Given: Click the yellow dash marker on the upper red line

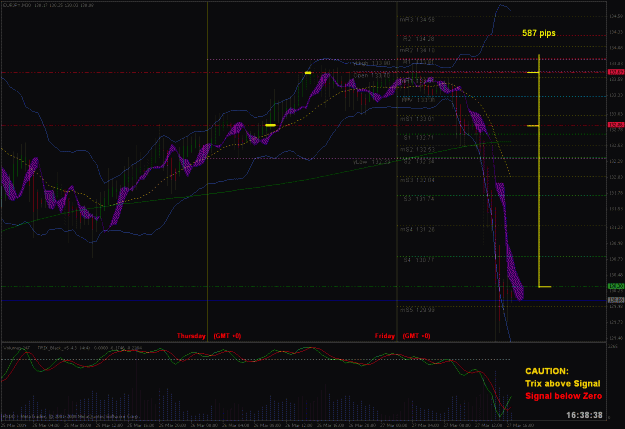Looking at the screenshot, I should click(308, 73).
